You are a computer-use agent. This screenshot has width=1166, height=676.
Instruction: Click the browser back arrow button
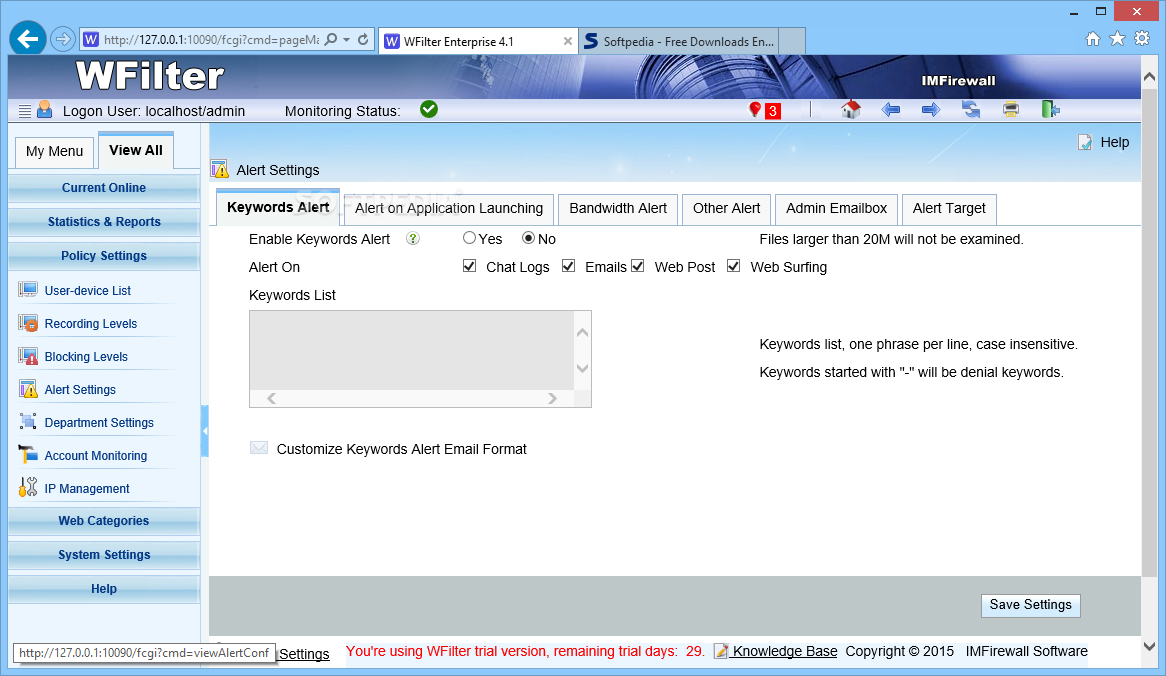coord(28,39)
